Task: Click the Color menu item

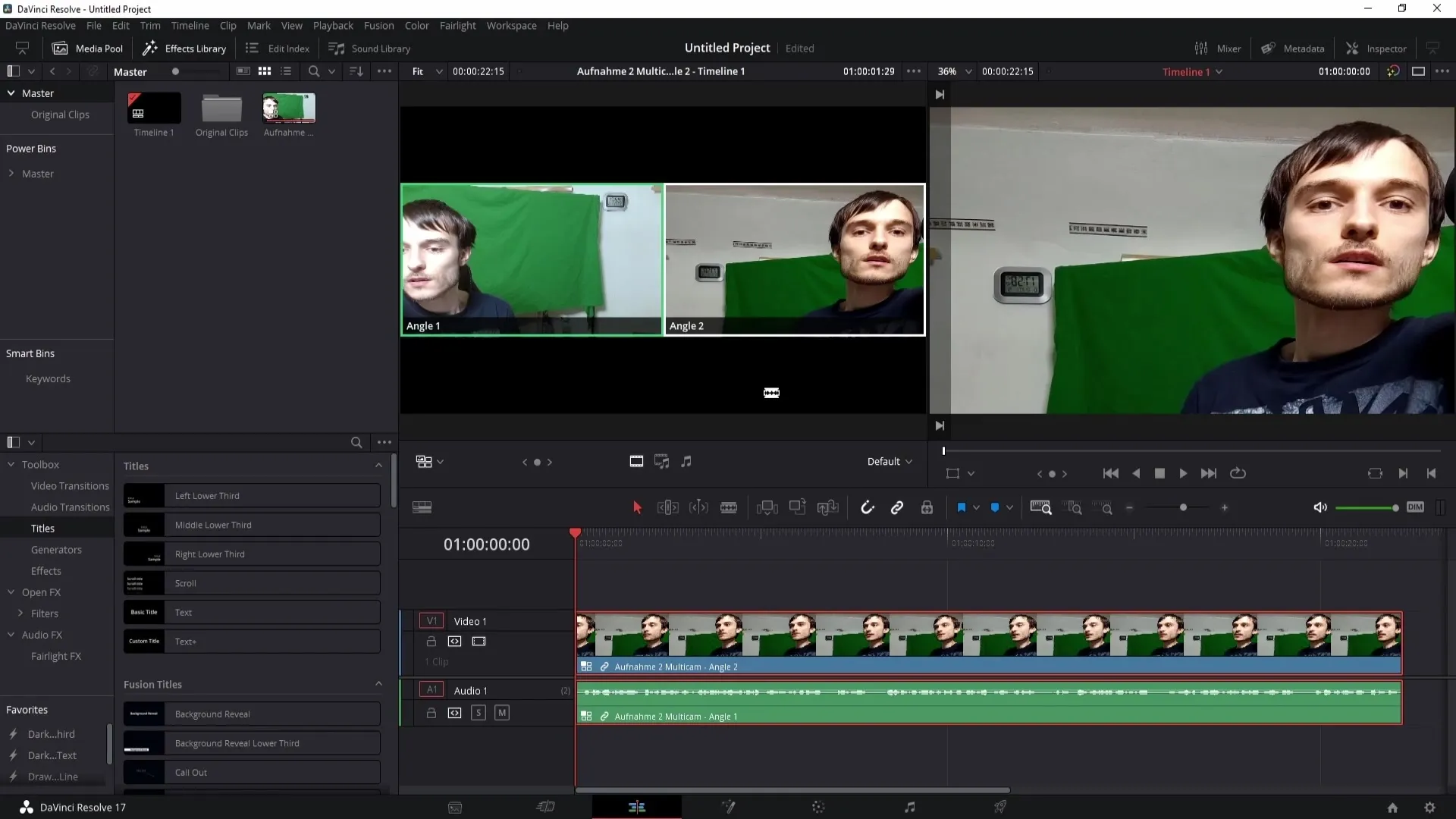Action: coord(417,25)
